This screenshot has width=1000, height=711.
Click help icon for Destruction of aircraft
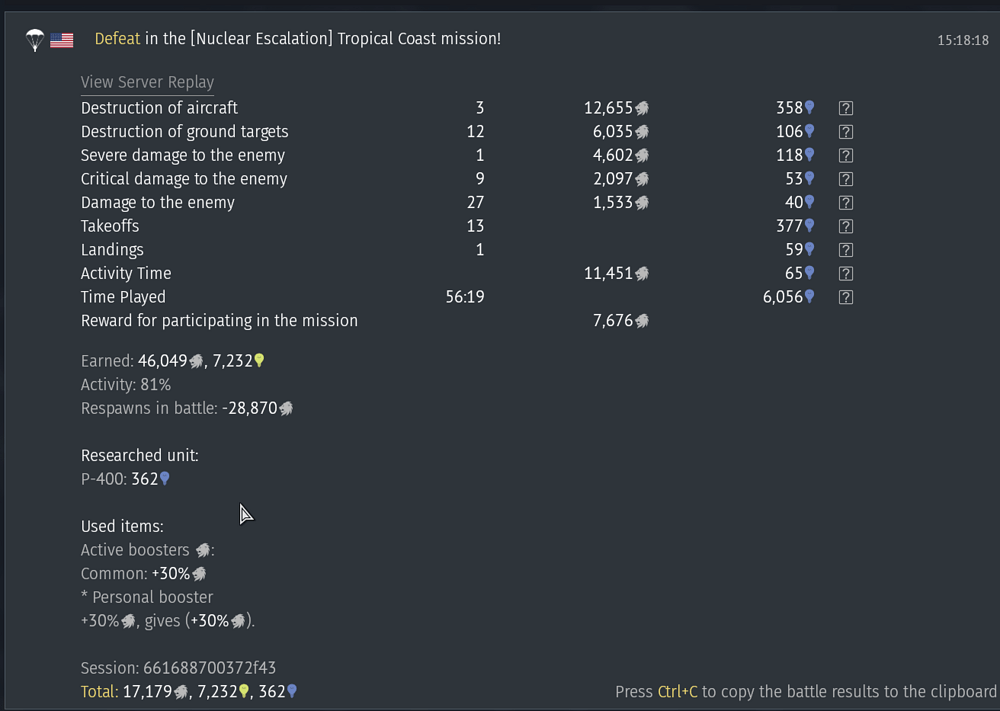[x=846, y=108]
